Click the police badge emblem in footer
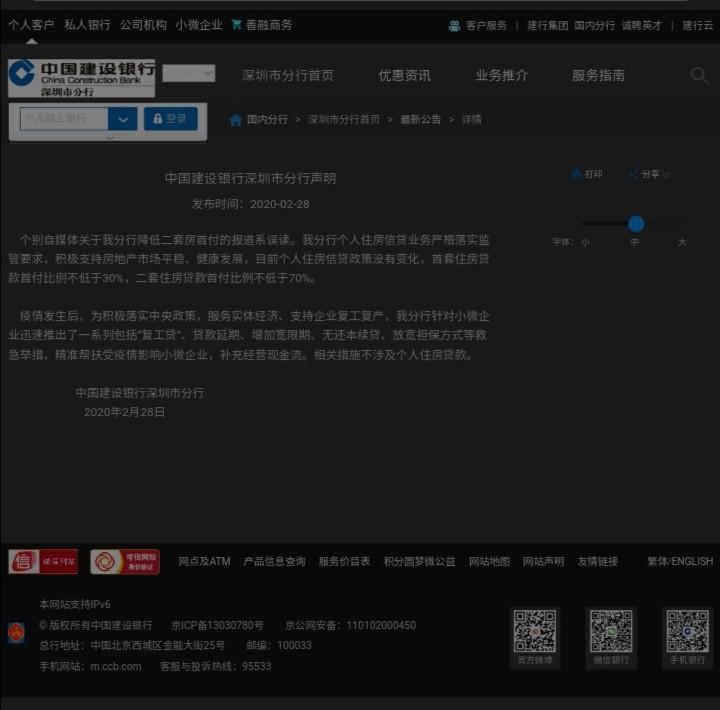This screenshot has width=720, height=710. click(17, 633)
